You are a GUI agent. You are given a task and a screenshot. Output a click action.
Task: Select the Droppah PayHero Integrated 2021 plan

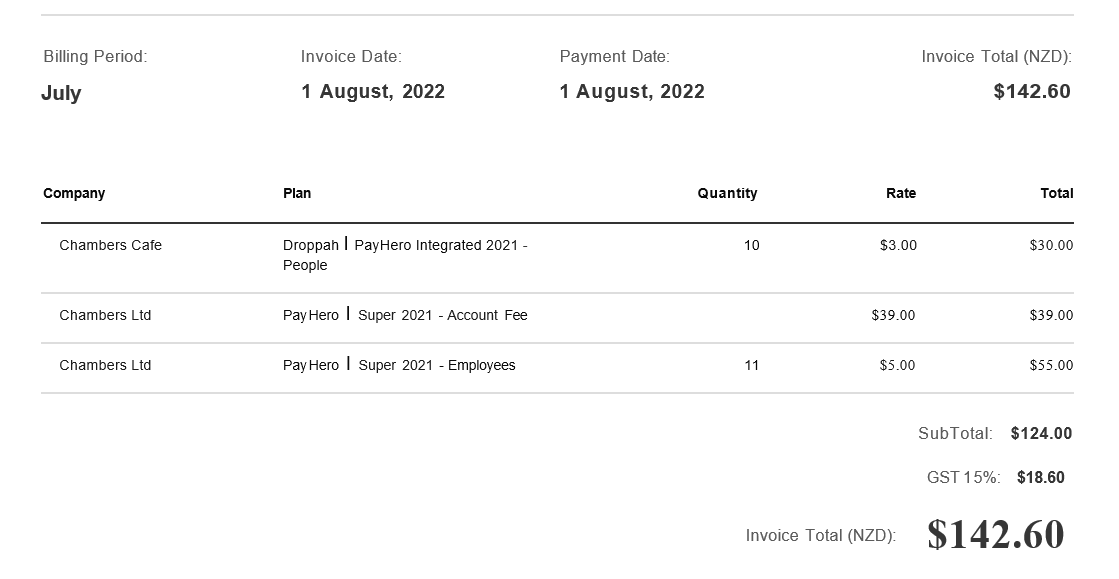(405, 255)
